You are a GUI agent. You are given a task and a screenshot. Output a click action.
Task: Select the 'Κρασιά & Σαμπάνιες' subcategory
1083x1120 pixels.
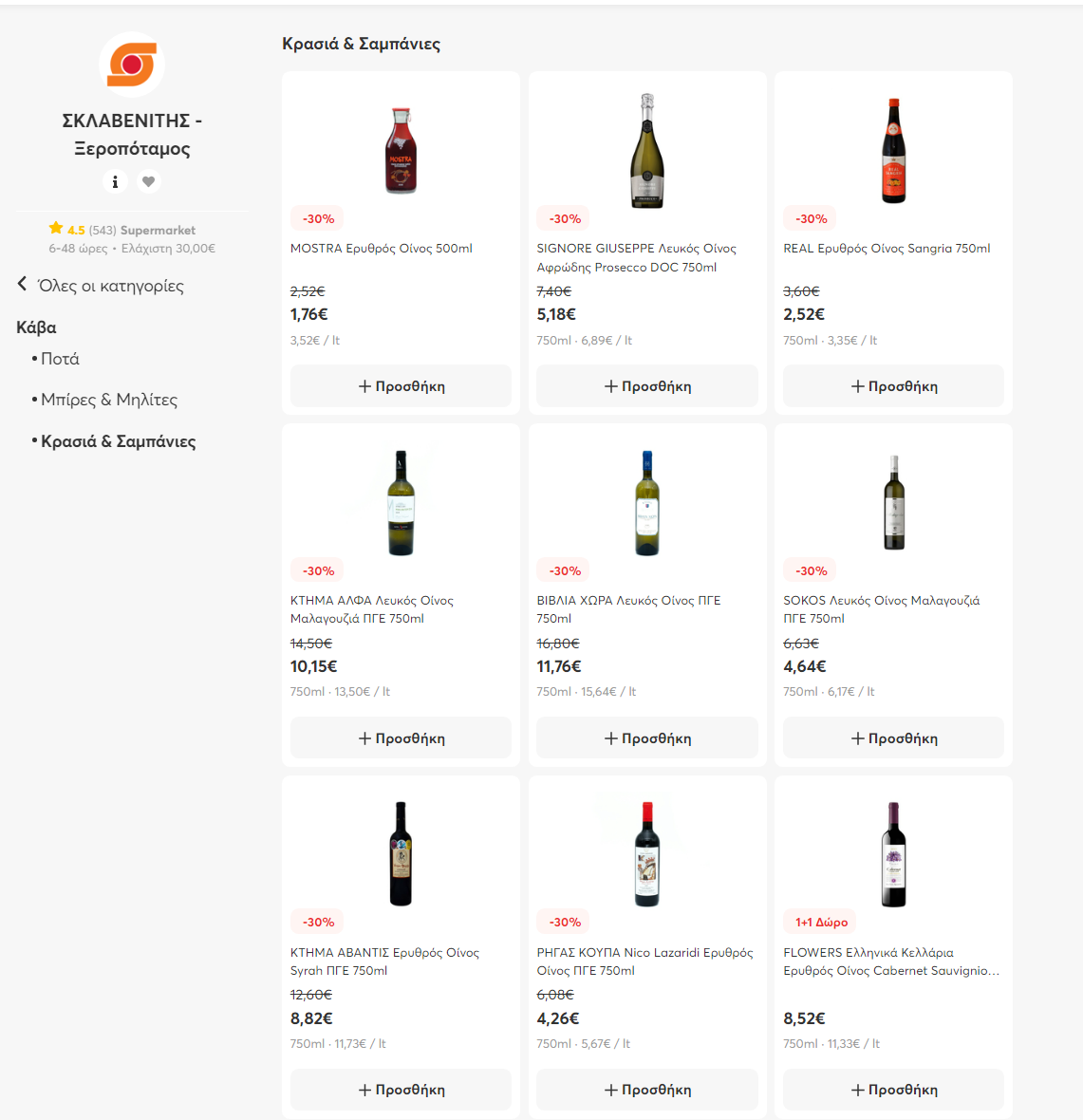coord(118,441)
